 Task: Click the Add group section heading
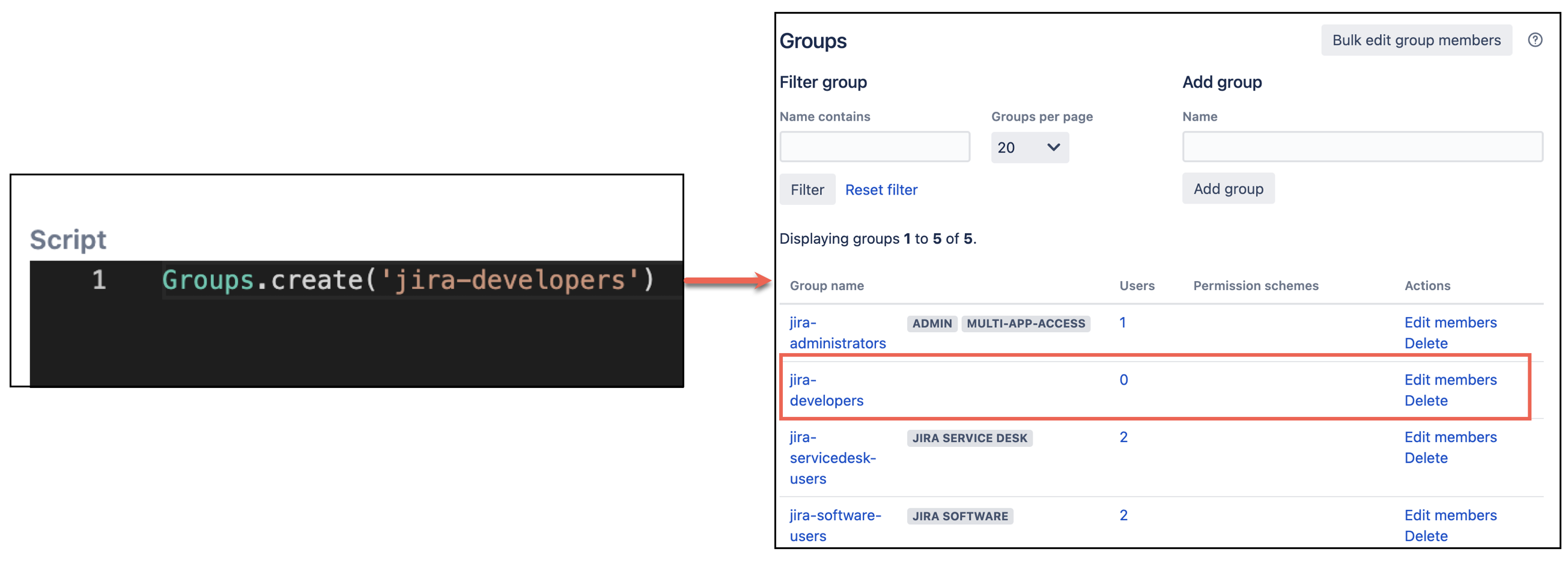click(1221, 82)
